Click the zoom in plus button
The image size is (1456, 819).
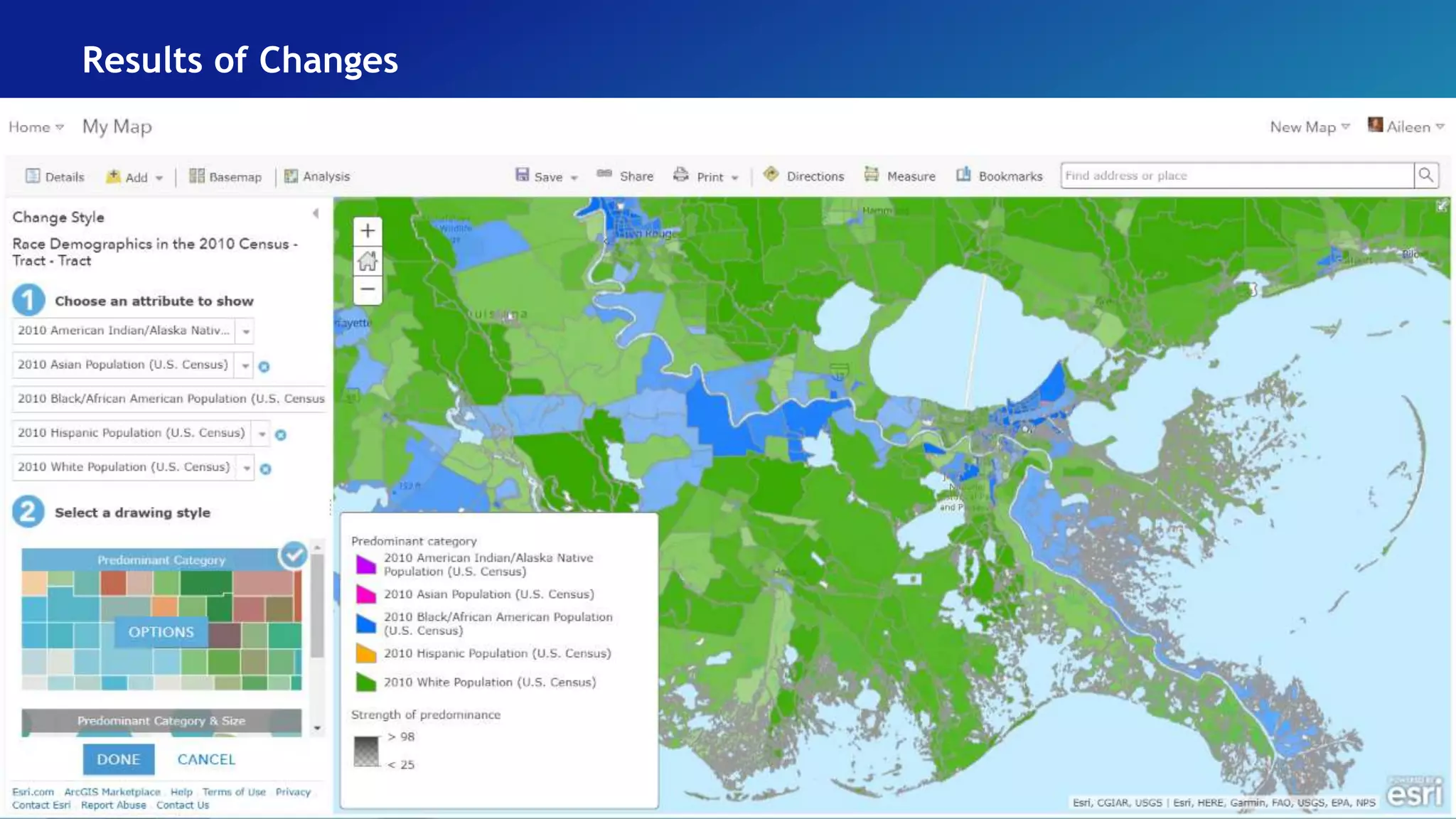(368, 231)
